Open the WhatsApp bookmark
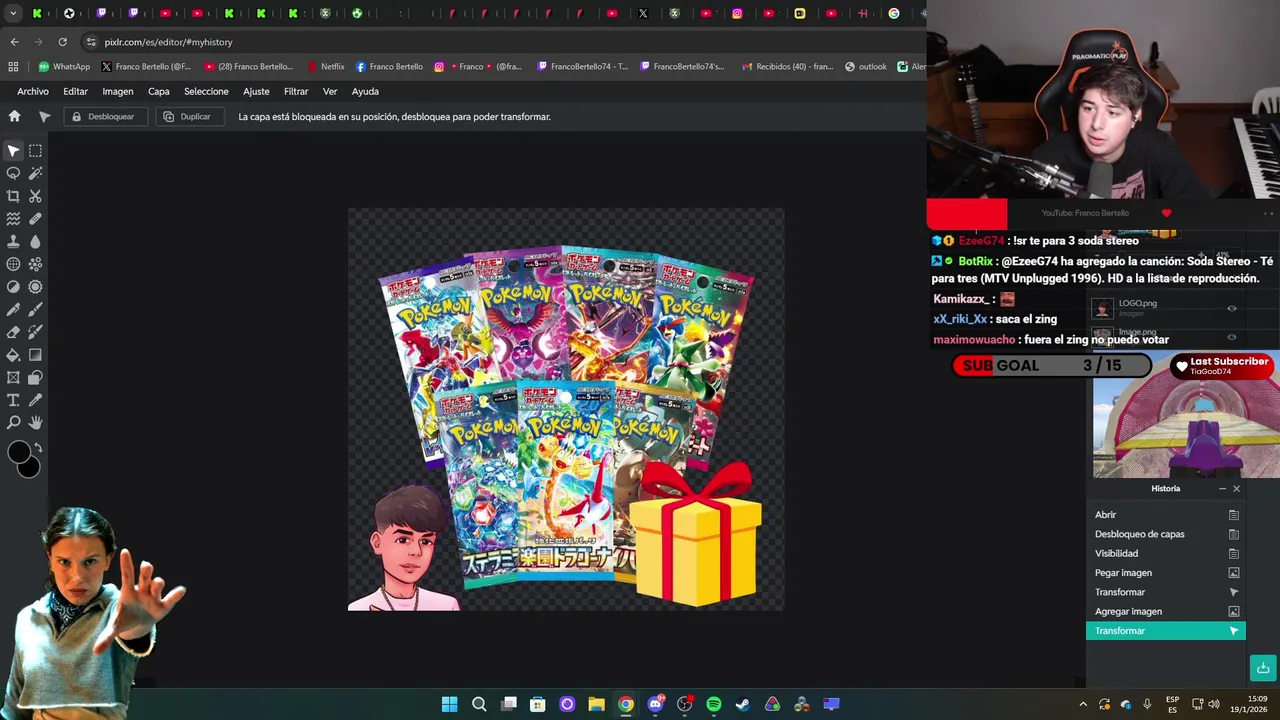The width and height of the screenshot is (1280, 720). 64,67
